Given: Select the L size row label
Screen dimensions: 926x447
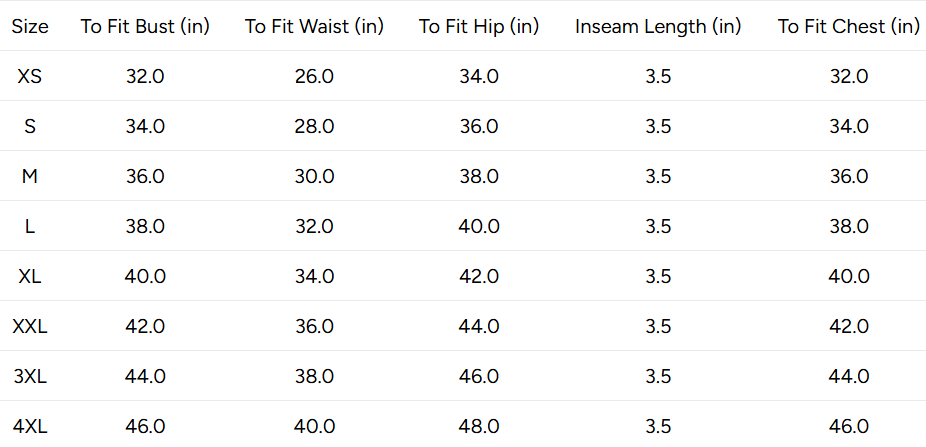Looking at the screenshot, I should tap(30, 227).
